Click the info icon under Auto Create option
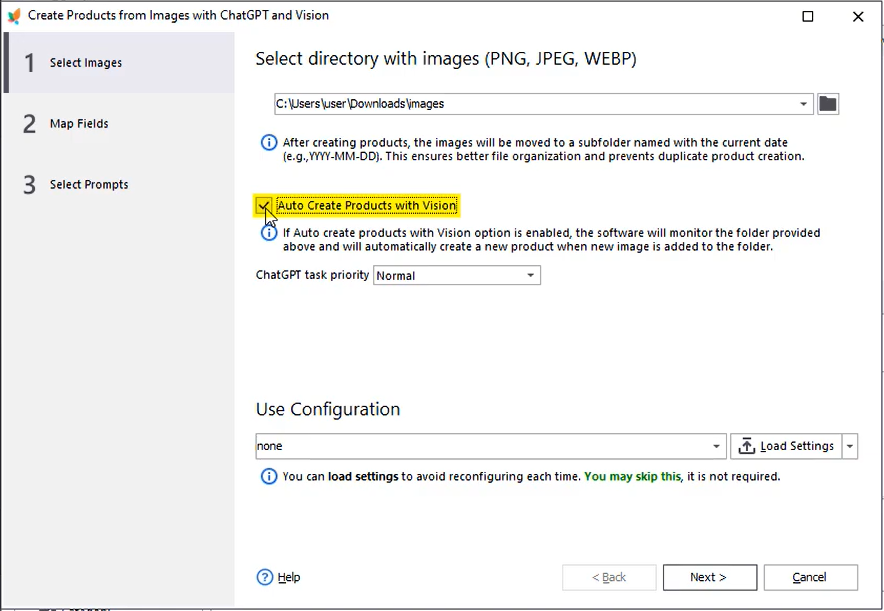884x611 pixels. [268, 233]
